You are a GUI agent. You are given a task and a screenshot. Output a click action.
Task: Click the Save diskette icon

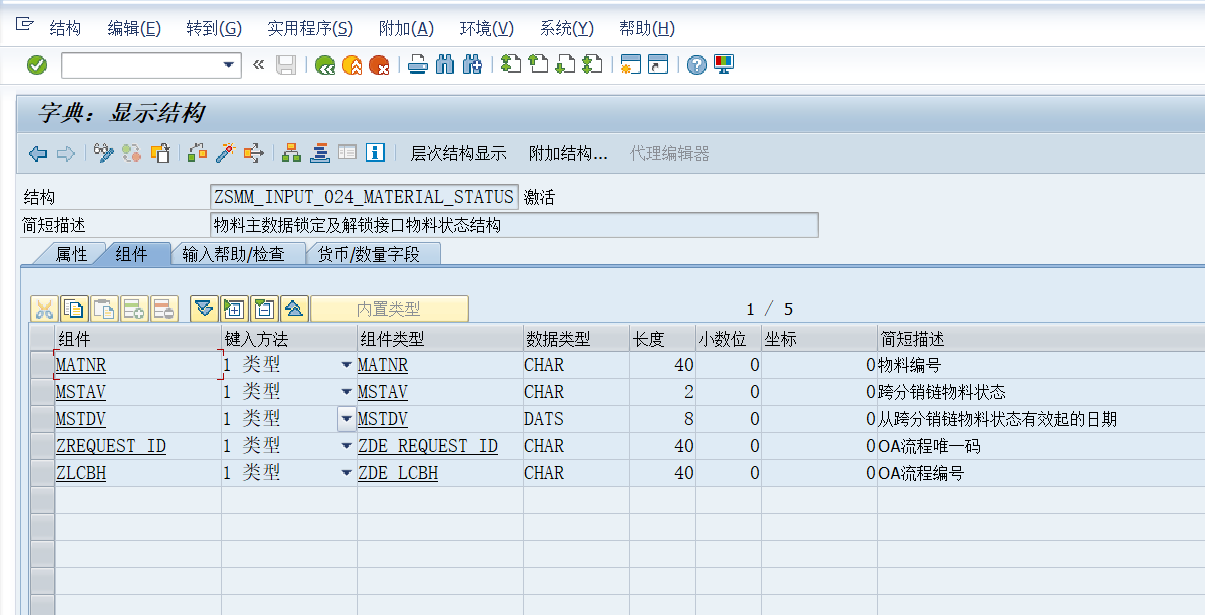coord(286,65)
